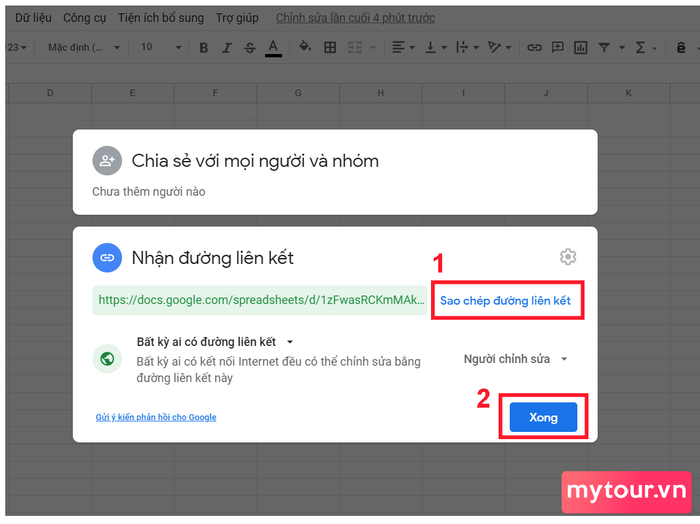Click the Xong button

(543, 417)
